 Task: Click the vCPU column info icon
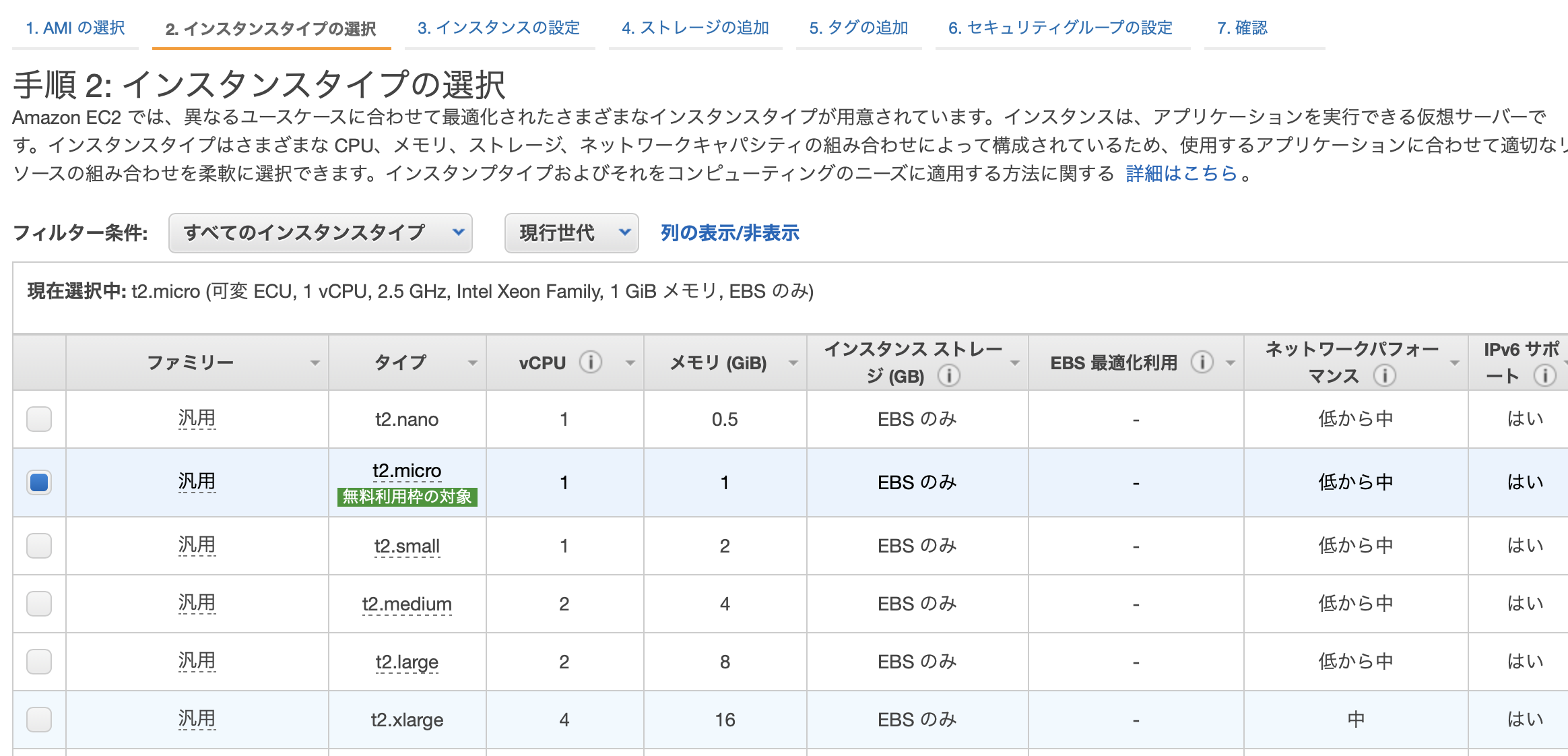pyautogui.click(x=591, y=363)
